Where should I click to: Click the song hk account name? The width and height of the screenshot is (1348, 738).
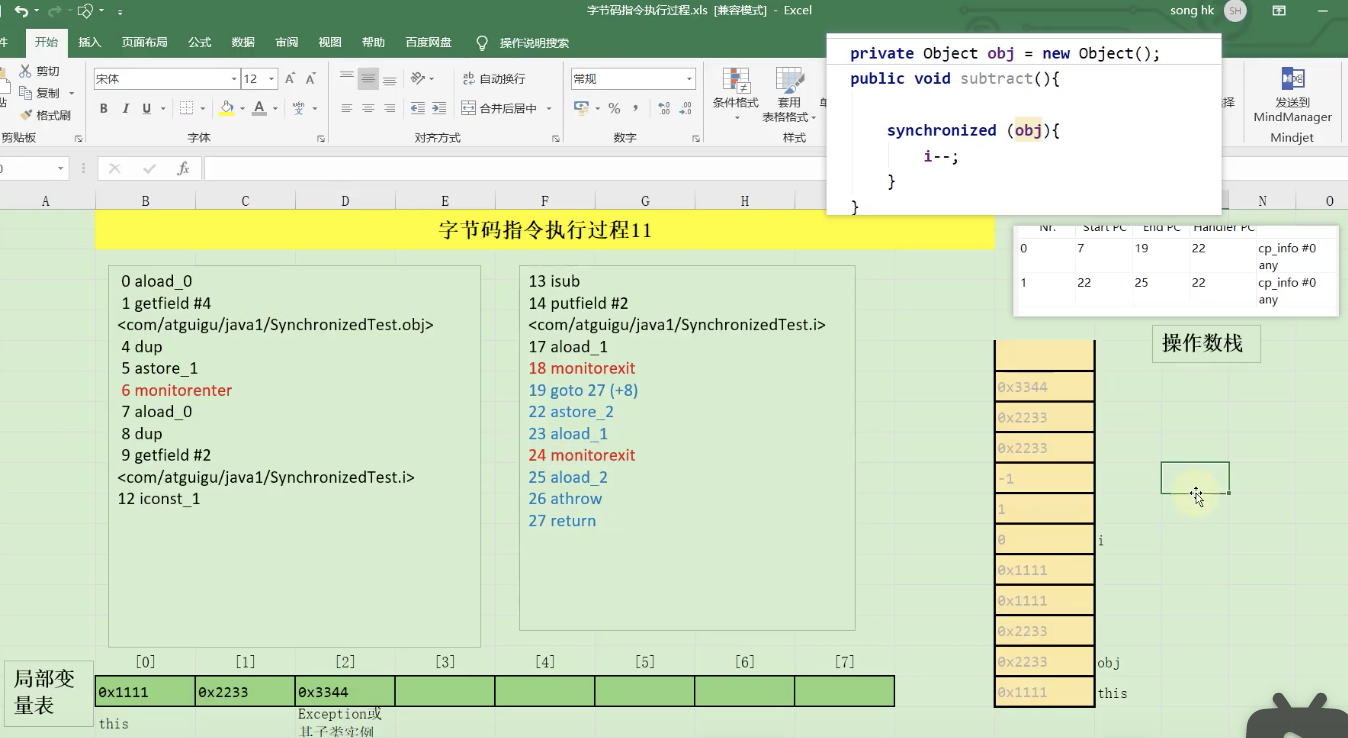click(x=1191, y=11)
